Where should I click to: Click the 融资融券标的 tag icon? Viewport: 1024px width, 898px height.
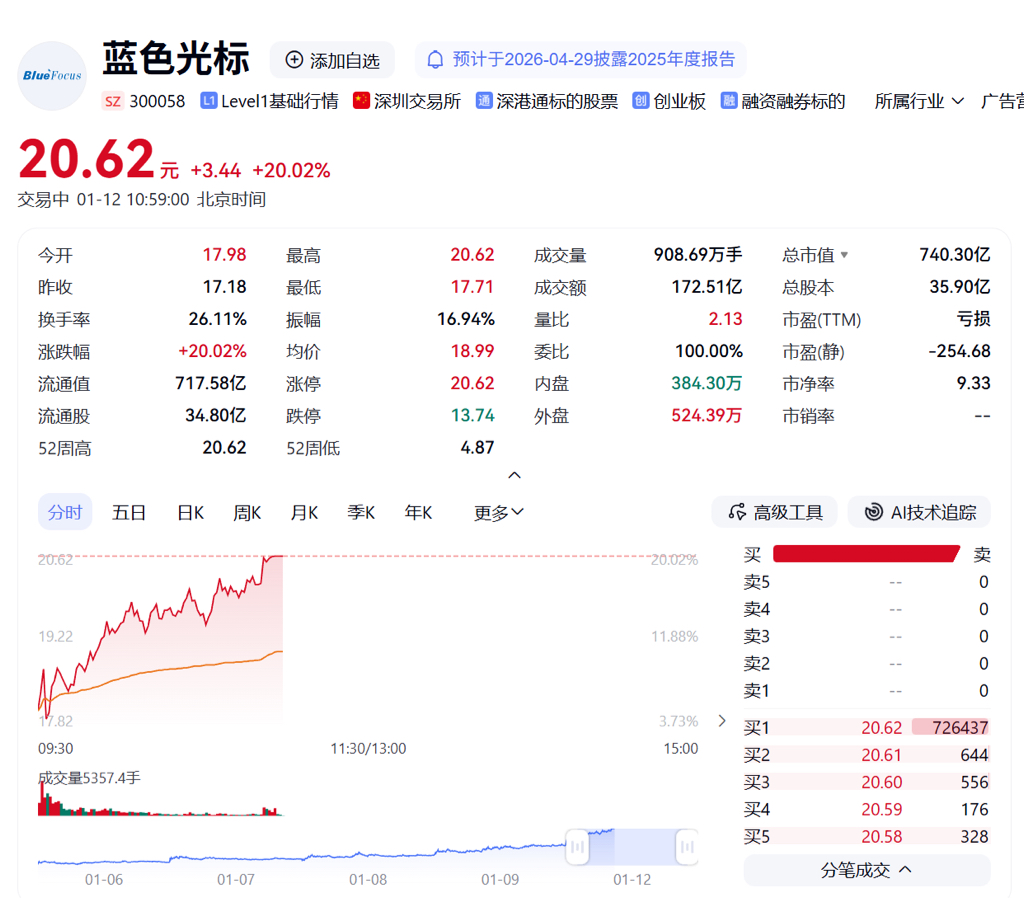(729, 101)
